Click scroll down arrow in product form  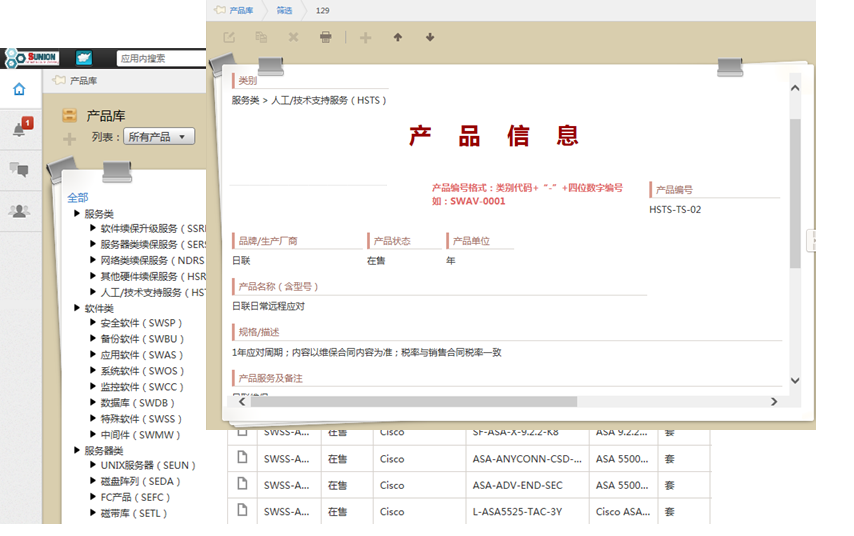click(795, 380)
